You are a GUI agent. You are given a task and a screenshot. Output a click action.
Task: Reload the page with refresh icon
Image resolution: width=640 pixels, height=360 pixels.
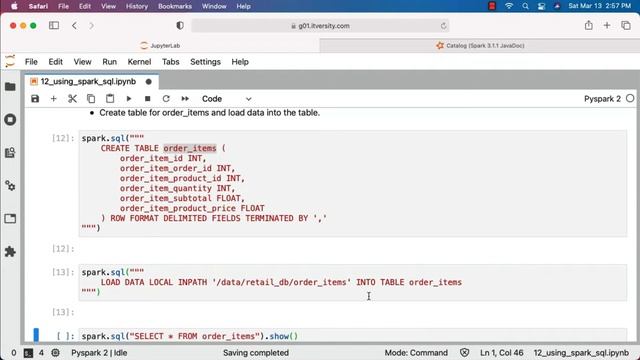(x=443, y=26)
